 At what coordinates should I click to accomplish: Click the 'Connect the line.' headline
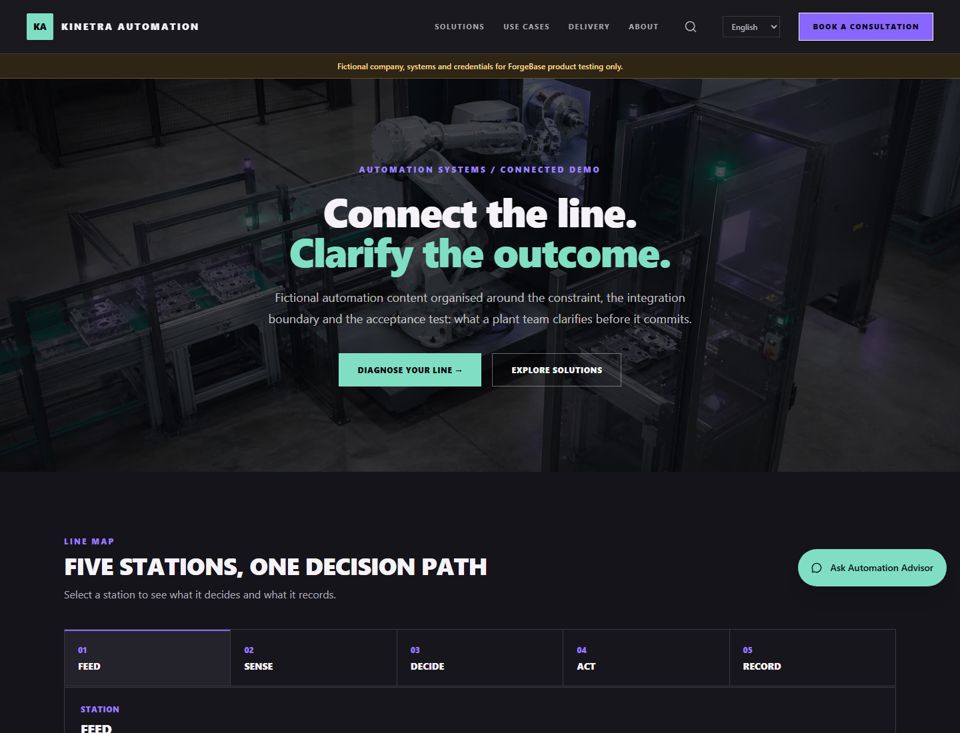[x=480, y=214]
